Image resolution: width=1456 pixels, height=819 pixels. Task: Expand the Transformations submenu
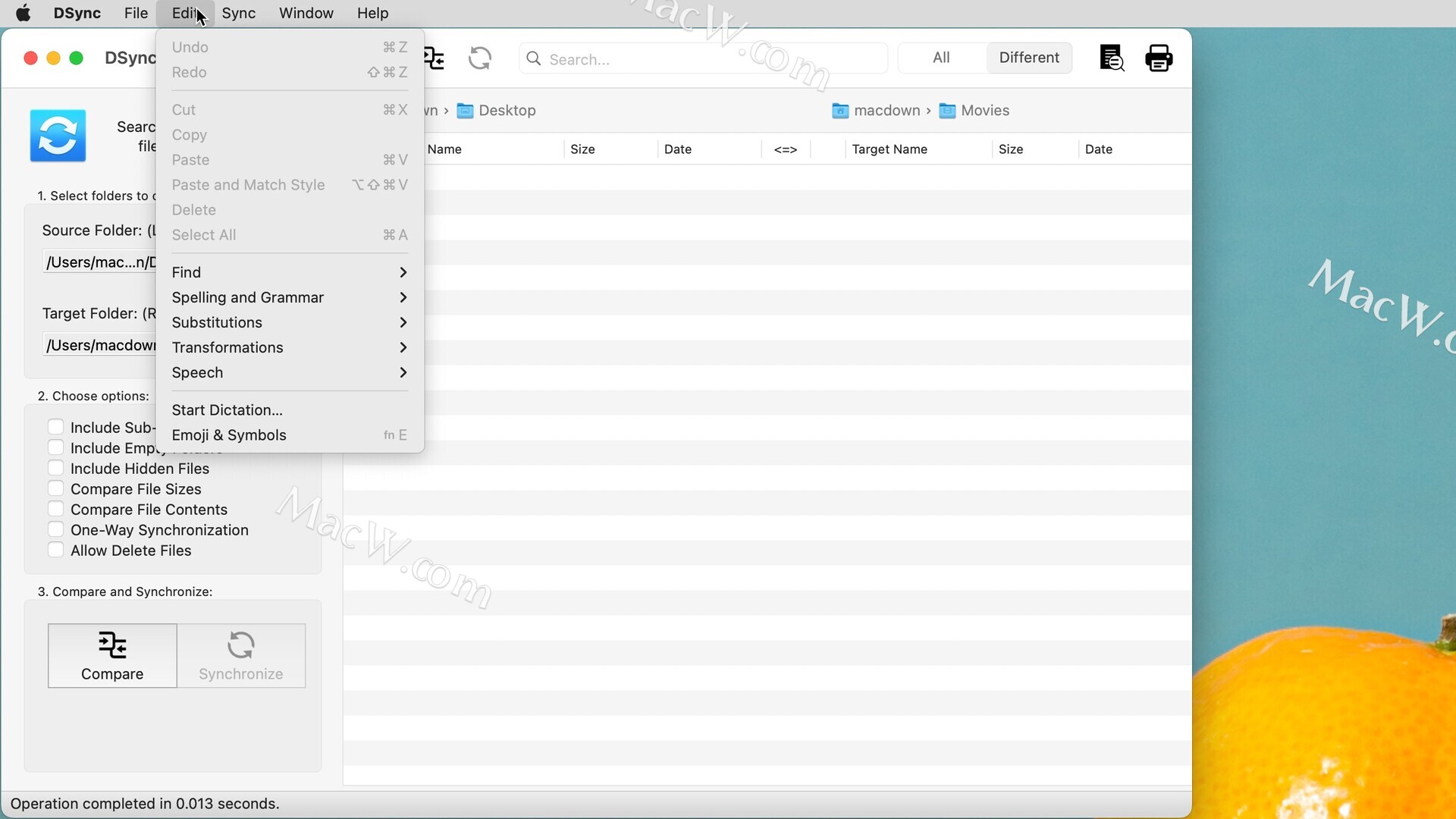(x=290, y=347)
